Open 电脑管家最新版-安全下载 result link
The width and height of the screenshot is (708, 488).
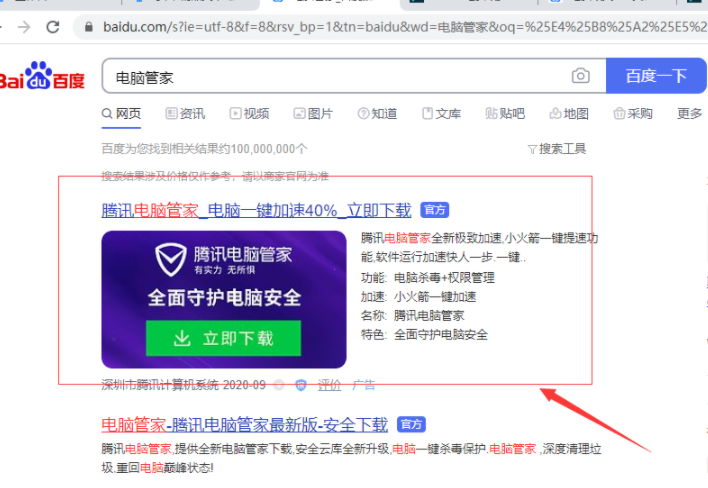pos(244,425)
